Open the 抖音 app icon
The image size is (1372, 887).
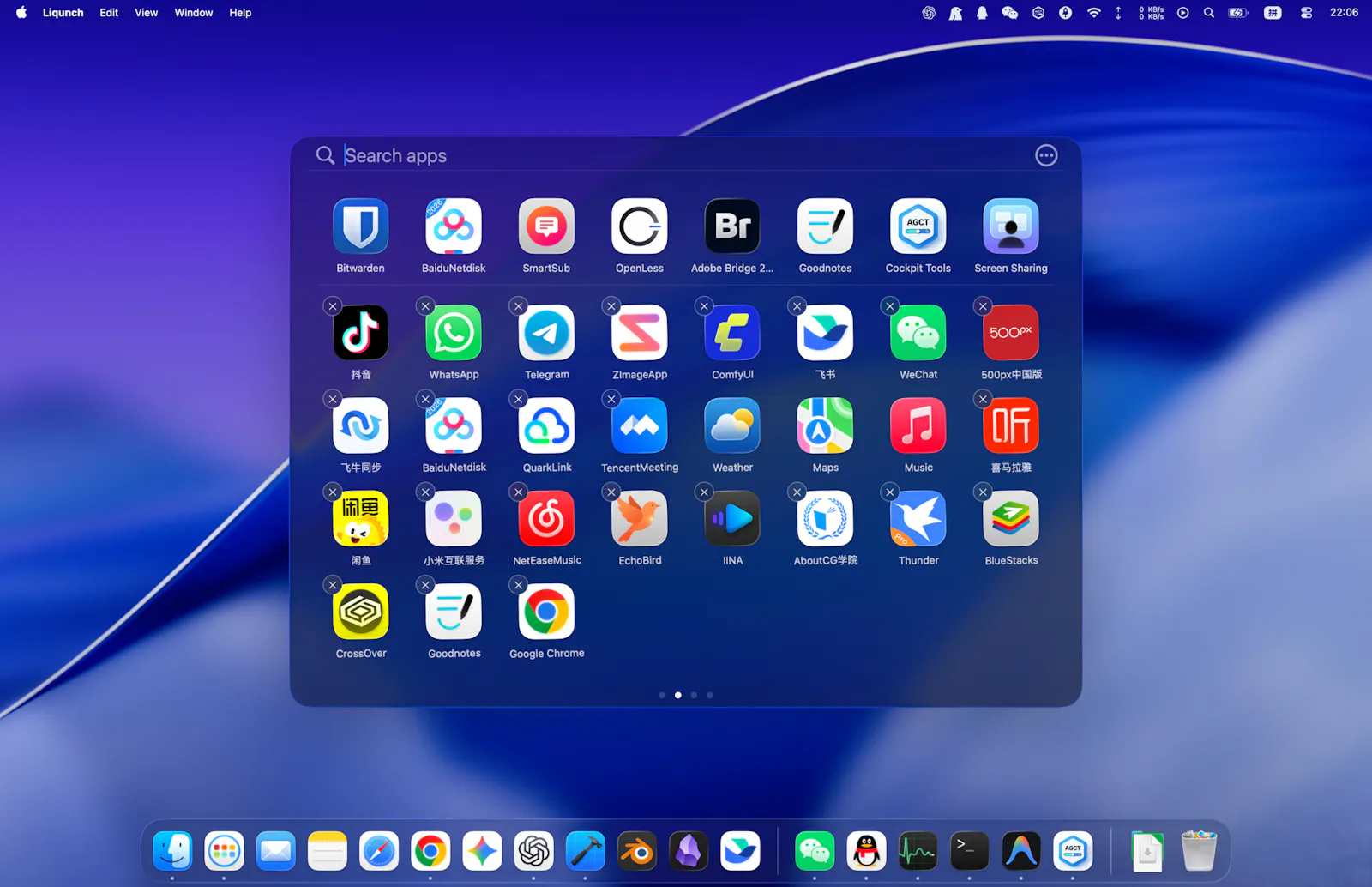pos(360,333)
